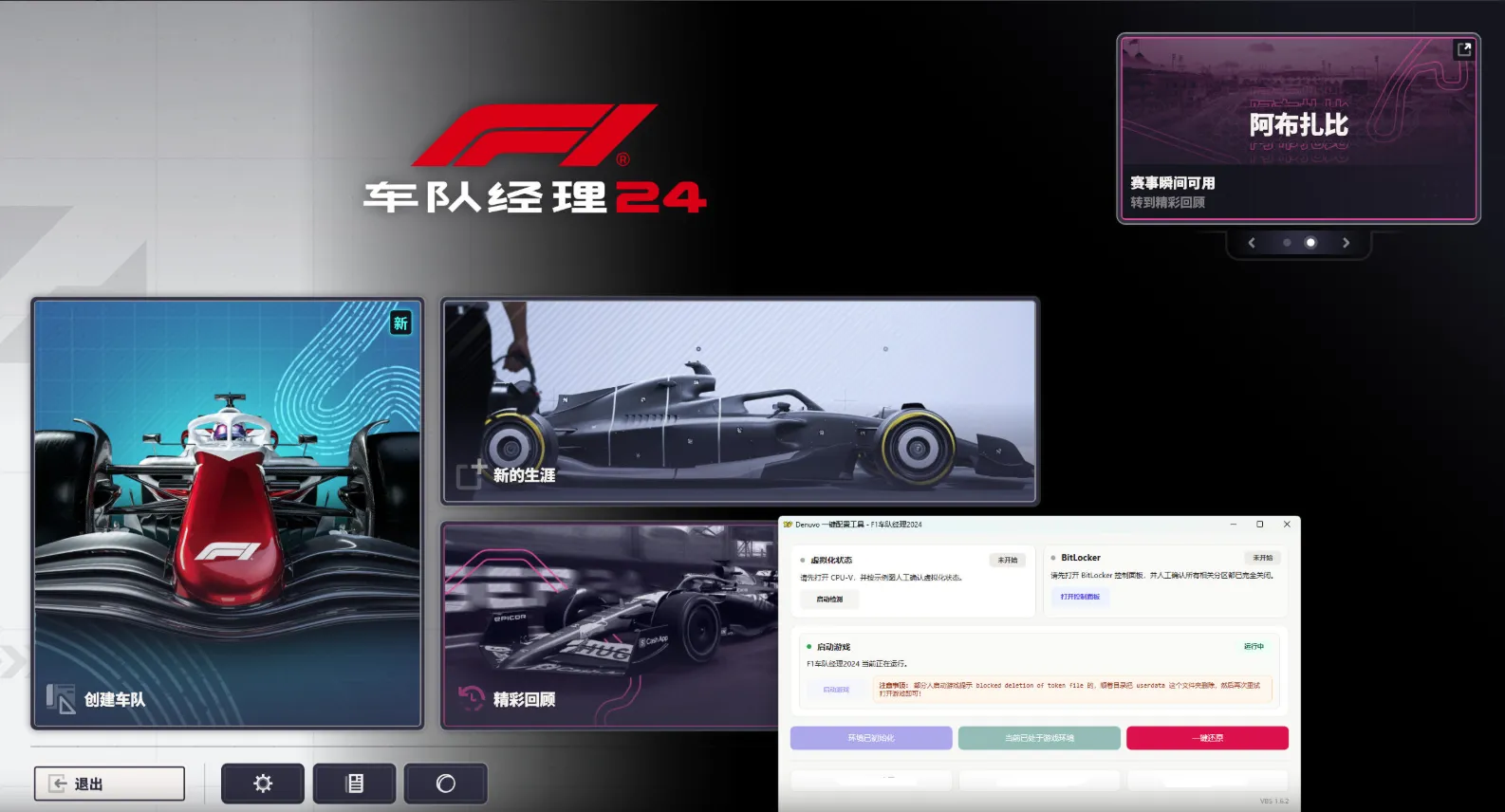The height and width of the screenshot is (812, 1505).
Task: Click 转到精彩回顾 link on 阿布扎比 card
Action: pos(1167,203)
